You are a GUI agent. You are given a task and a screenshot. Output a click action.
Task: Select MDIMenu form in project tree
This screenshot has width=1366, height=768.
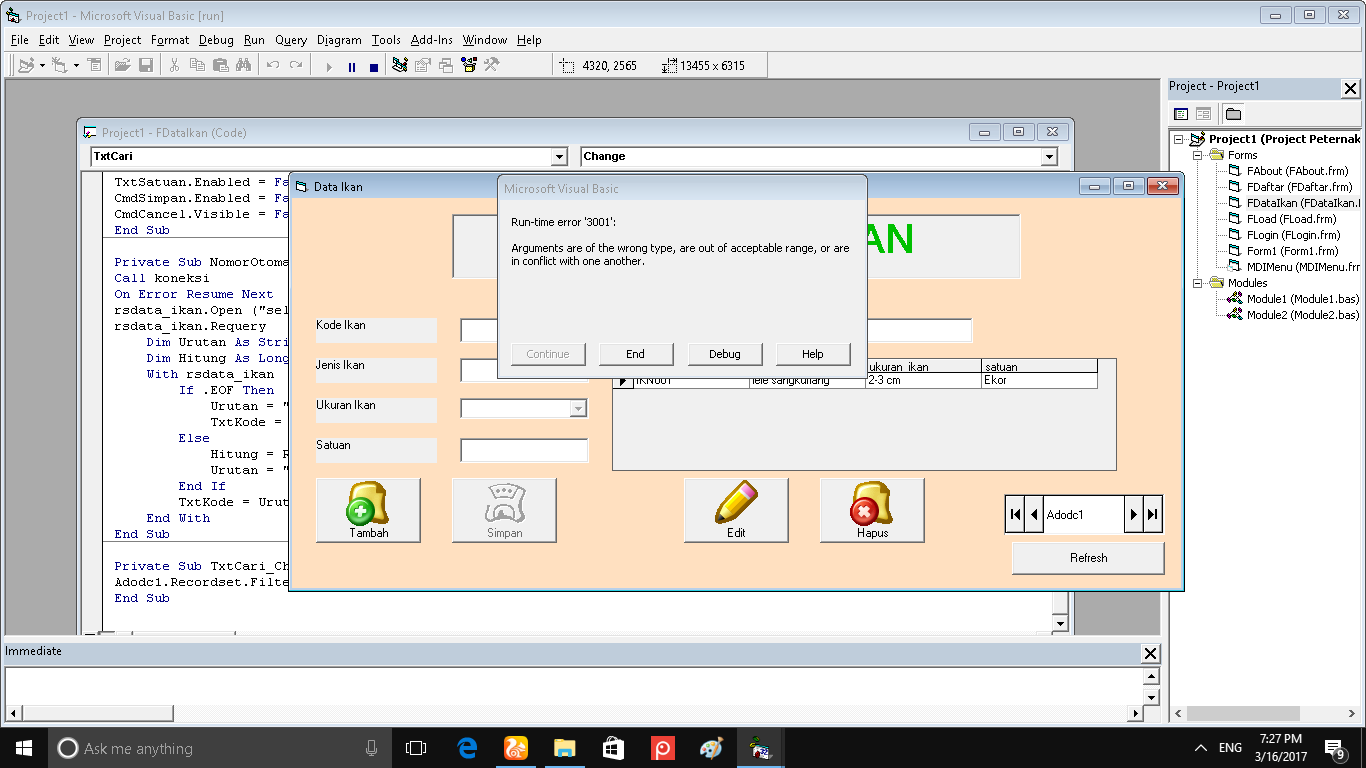point(1303,267)
